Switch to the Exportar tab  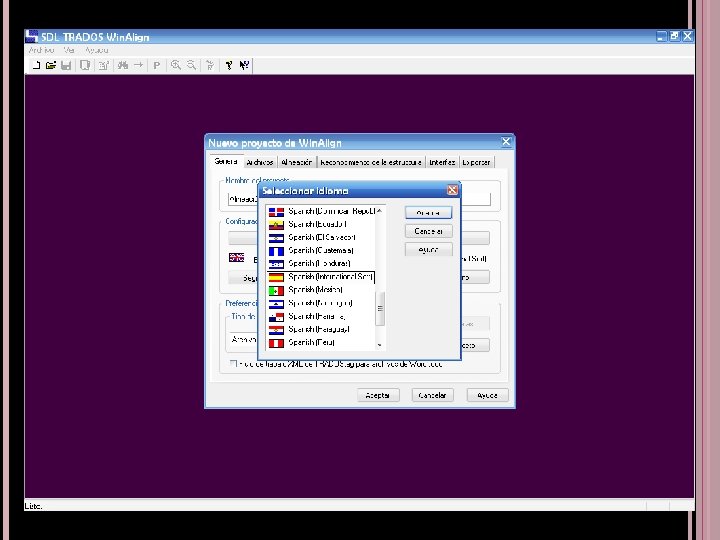point(476,162)
